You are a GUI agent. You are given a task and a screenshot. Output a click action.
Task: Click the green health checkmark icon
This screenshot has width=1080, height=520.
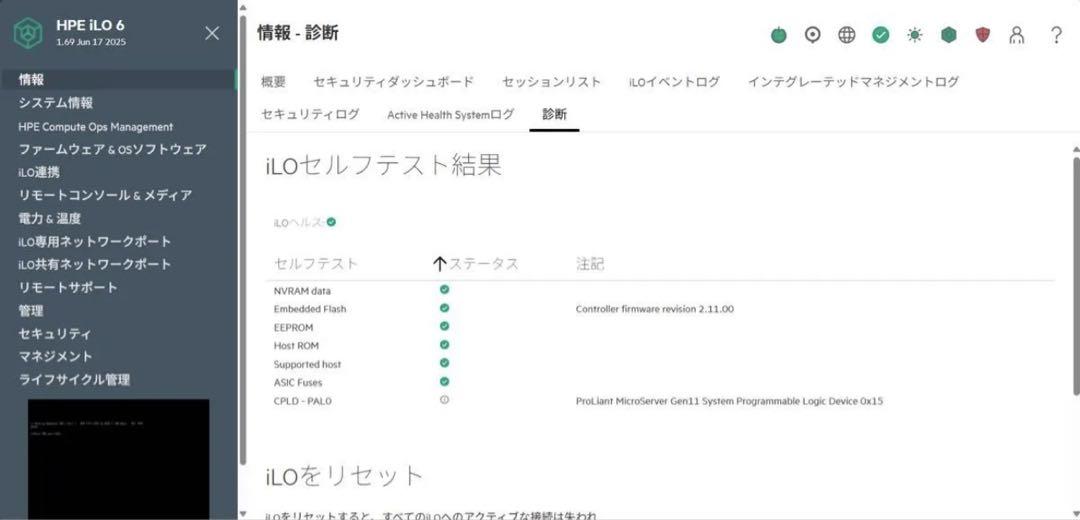(880, 35)
